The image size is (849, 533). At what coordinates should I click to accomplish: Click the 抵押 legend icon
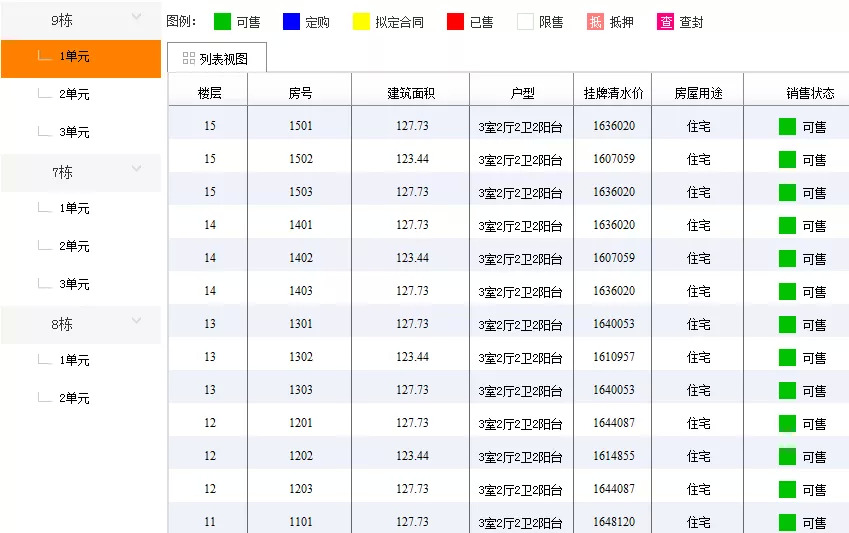tap(595, 22)
